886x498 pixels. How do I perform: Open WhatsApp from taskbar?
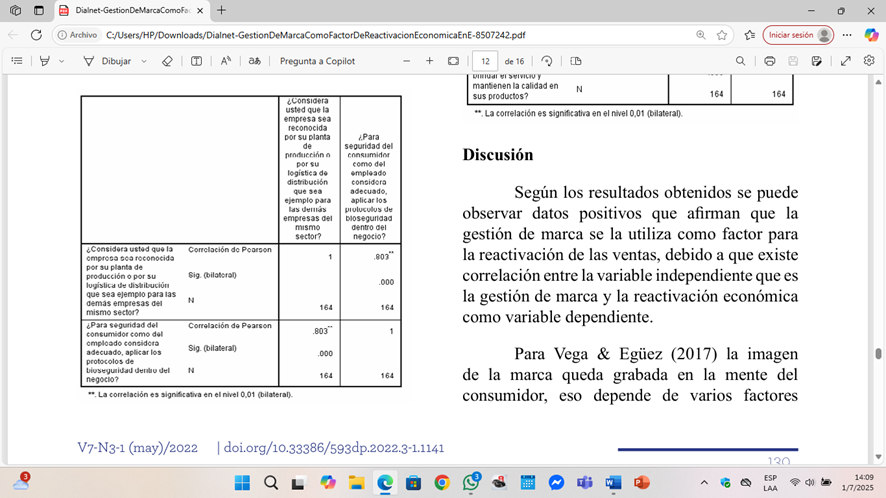(471, 482)
